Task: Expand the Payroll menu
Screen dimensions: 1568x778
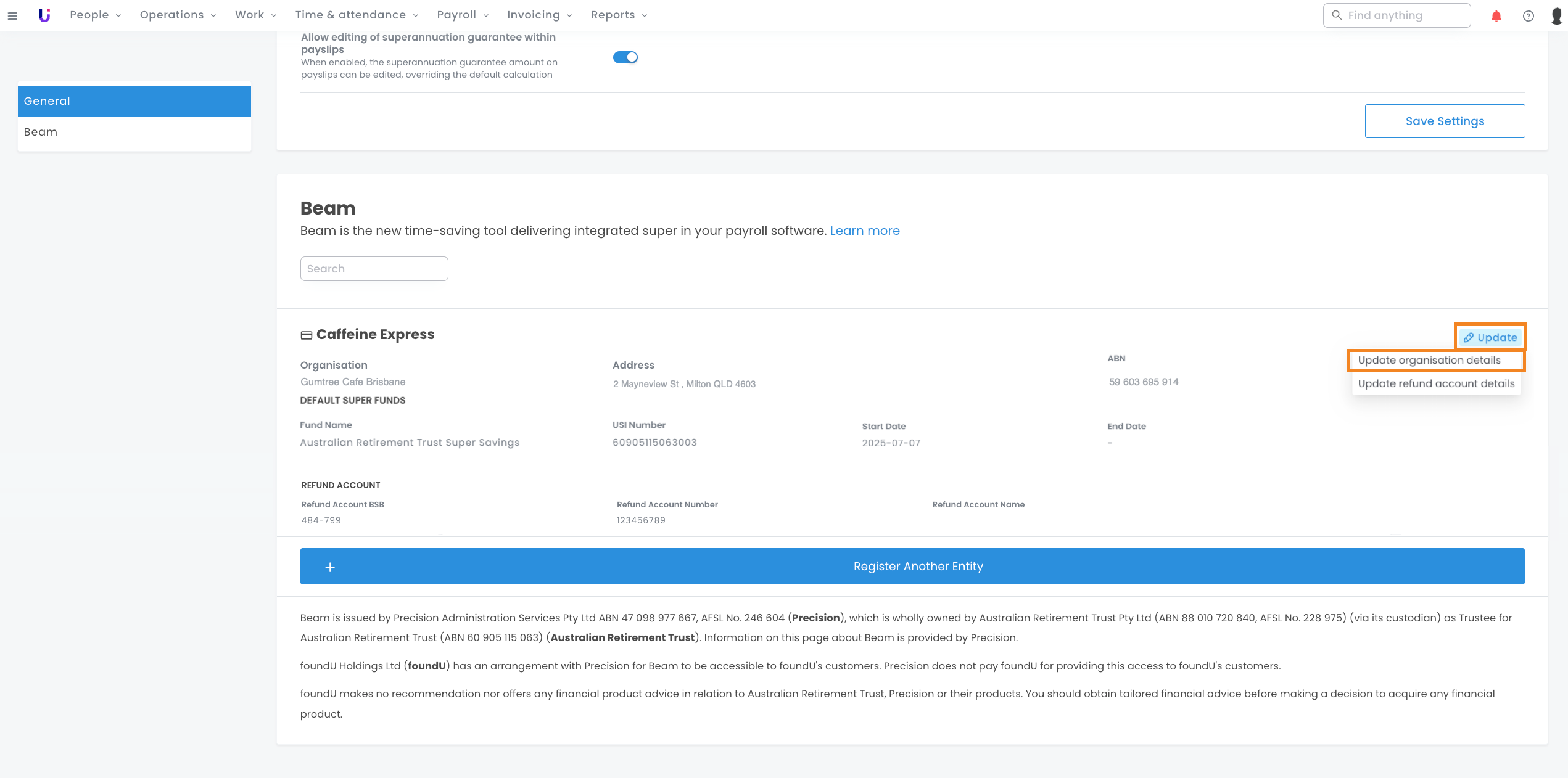Action: click(463, 15)
